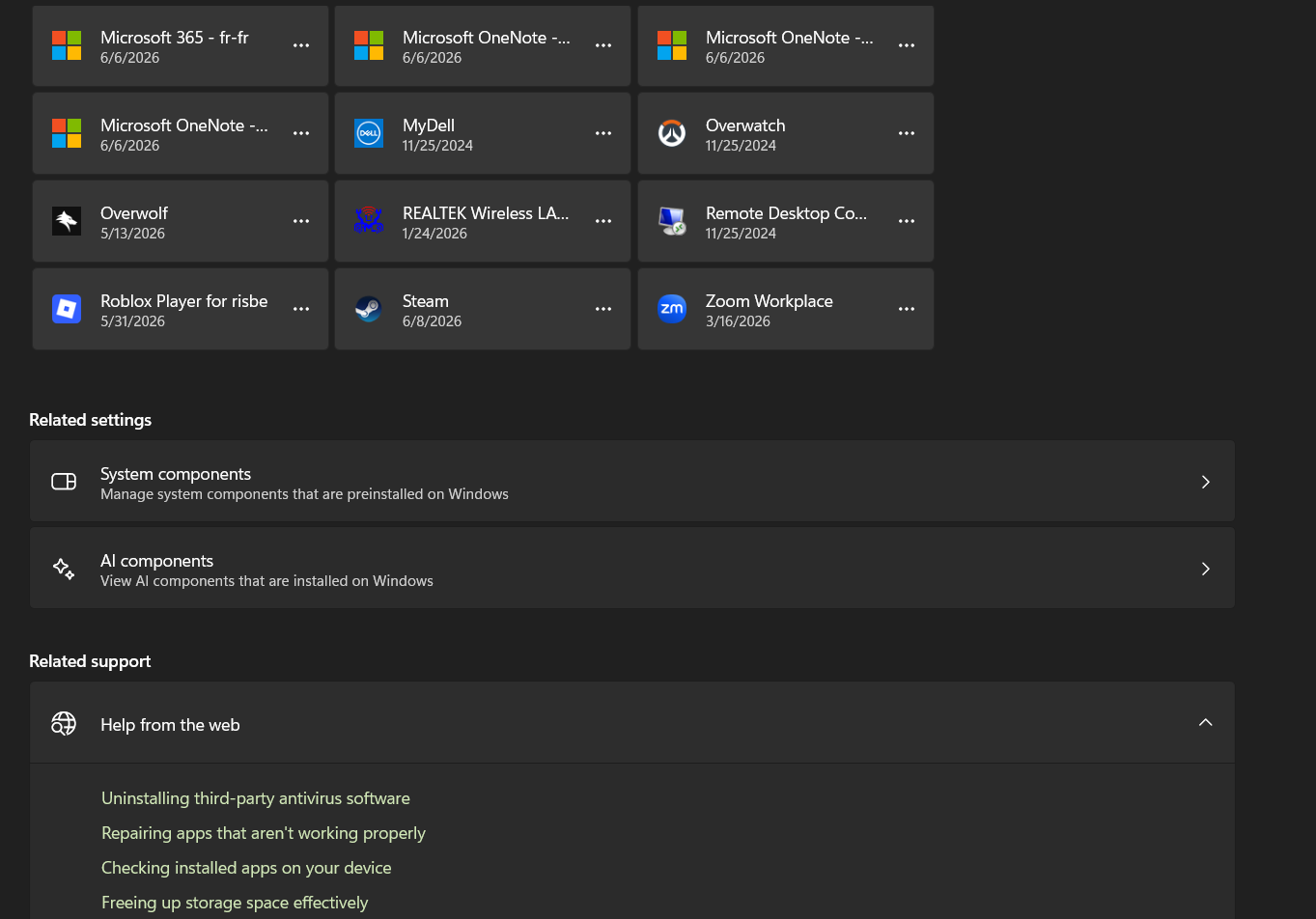Viewport: 1316px width, 919px height.
Task: Click the Remote Desktop Connection icon
Action: [x=672, y=221]
